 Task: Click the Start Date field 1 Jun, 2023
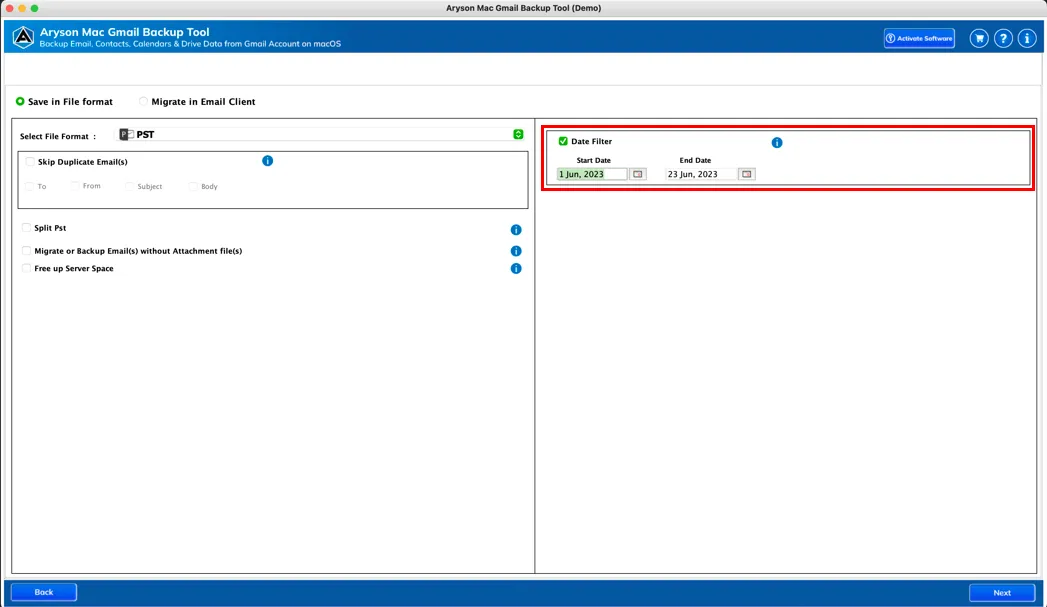[592, 174]
